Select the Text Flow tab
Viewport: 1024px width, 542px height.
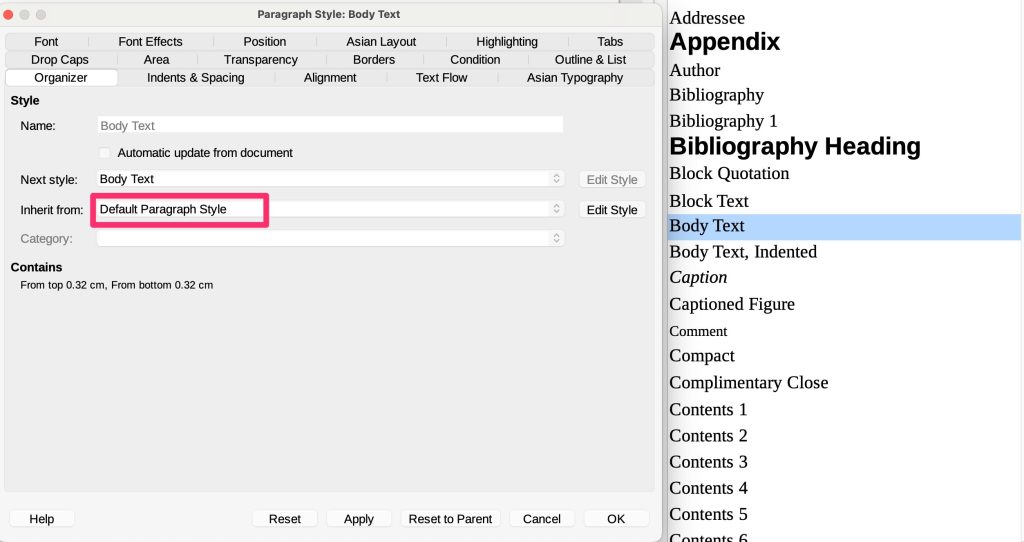click(441, 78)
